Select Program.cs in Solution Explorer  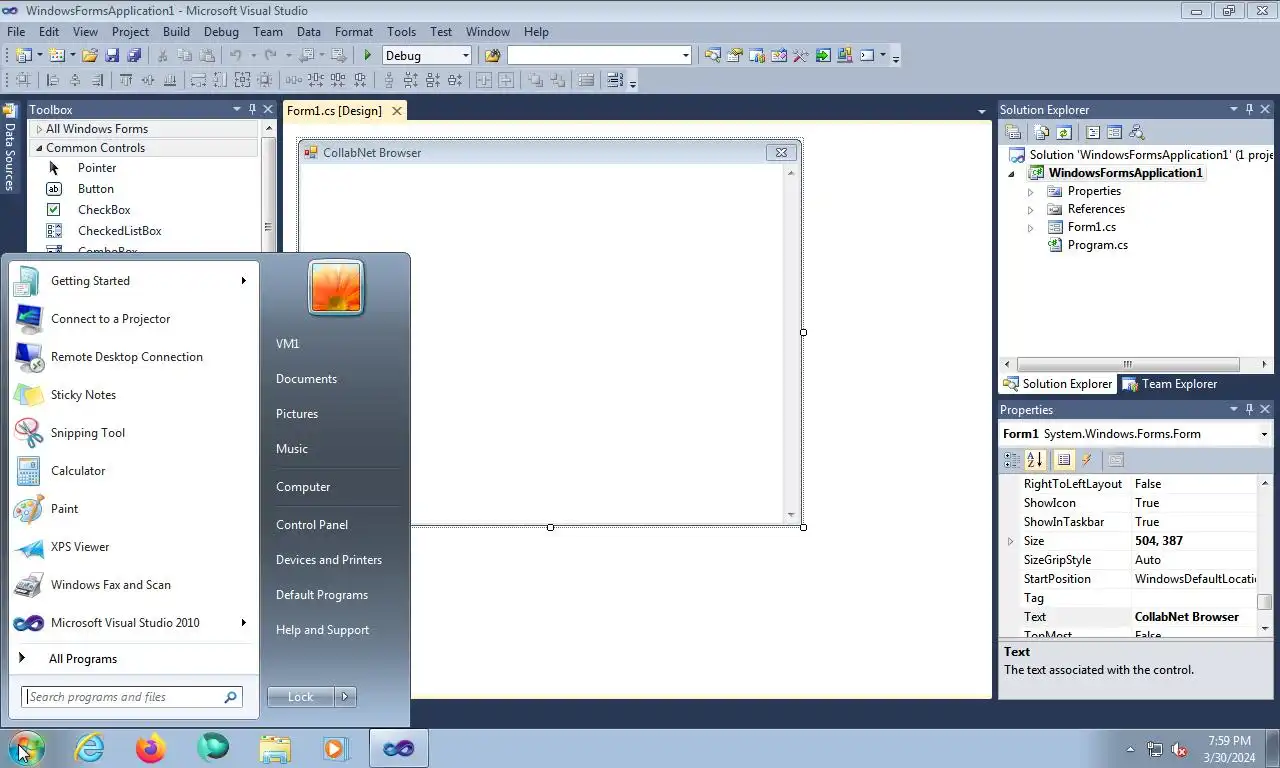[x=1097, y=245]
